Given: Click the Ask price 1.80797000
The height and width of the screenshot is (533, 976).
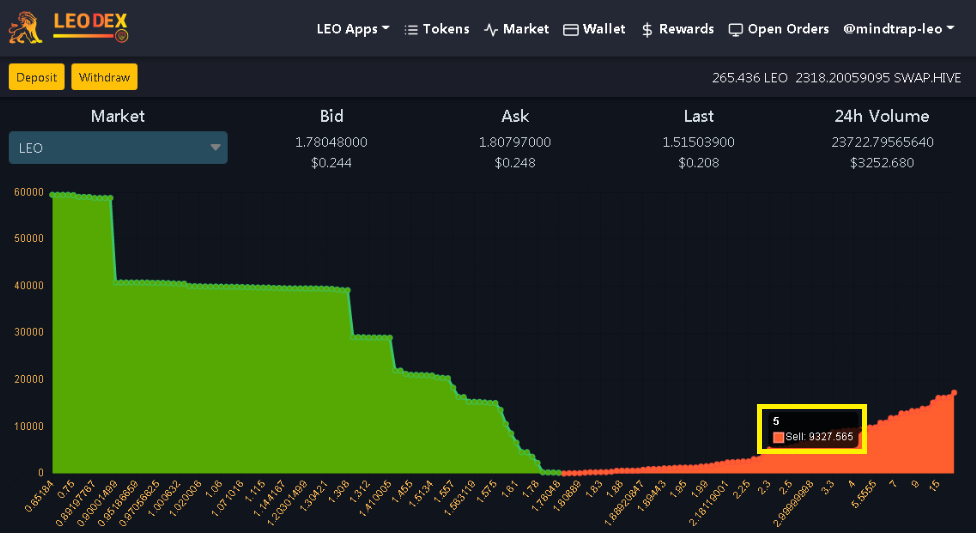Looking at the screenshot, I should click(x=515, y=142).
